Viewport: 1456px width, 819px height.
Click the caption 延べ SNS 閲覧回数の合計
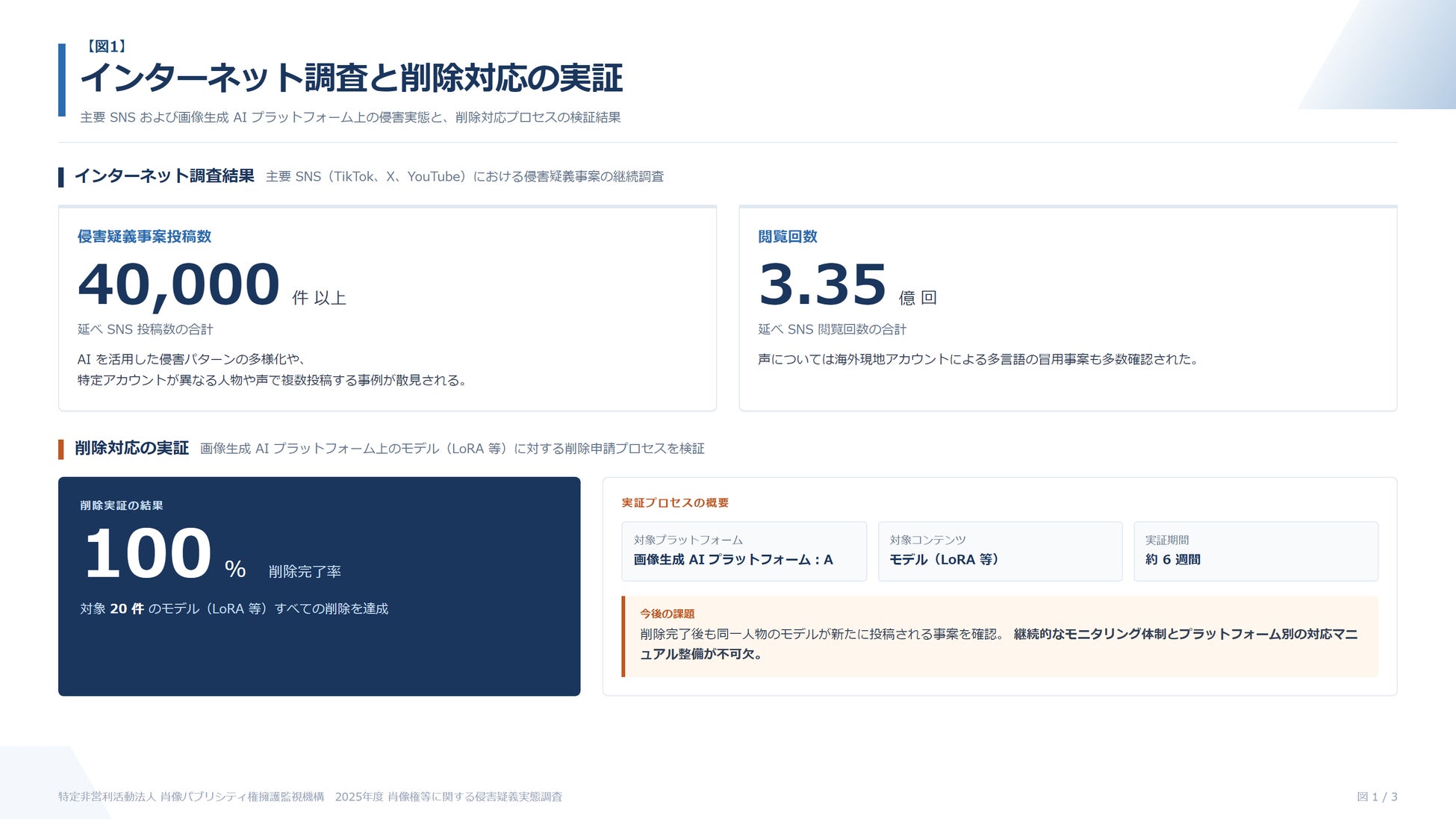coord(832,329)
